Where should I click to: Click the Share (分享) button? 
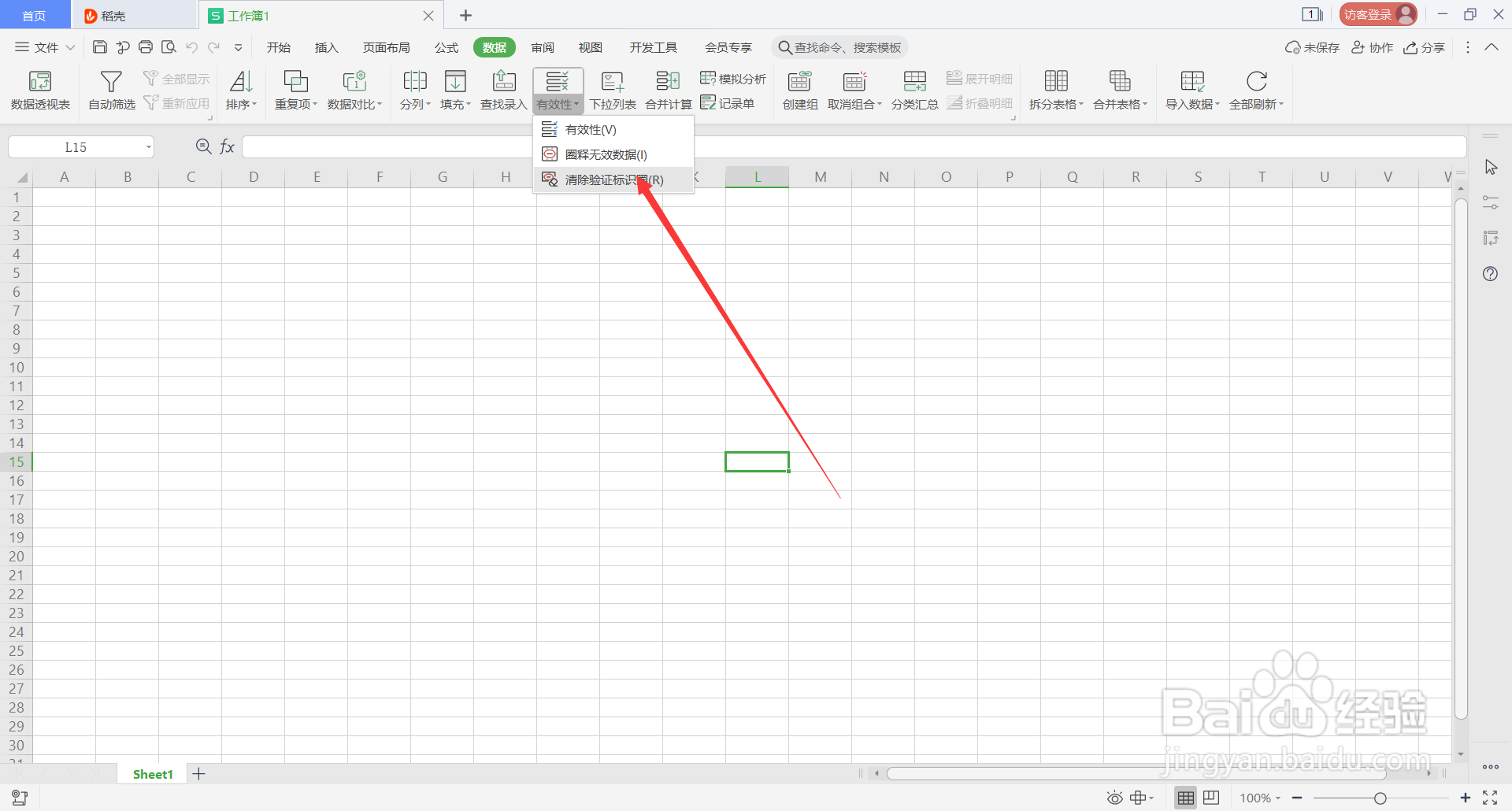[x=1424, y=47]
